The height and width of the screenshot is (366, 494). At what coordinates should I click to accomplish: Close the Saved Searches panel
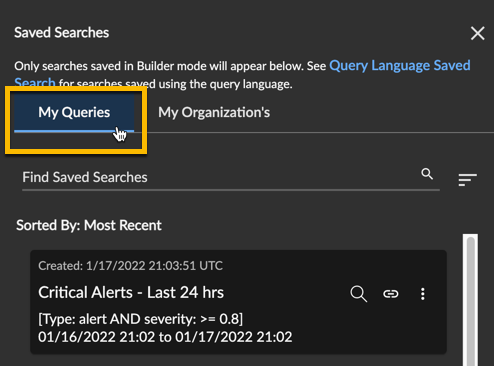[477, 33]
